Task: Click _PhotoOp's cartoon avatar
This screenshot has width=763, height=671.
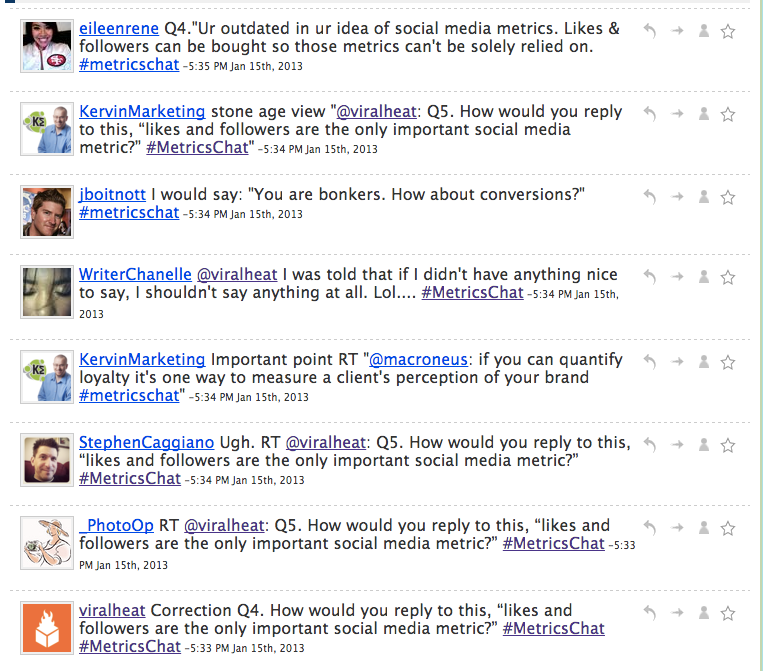Action: coord(46,545)
